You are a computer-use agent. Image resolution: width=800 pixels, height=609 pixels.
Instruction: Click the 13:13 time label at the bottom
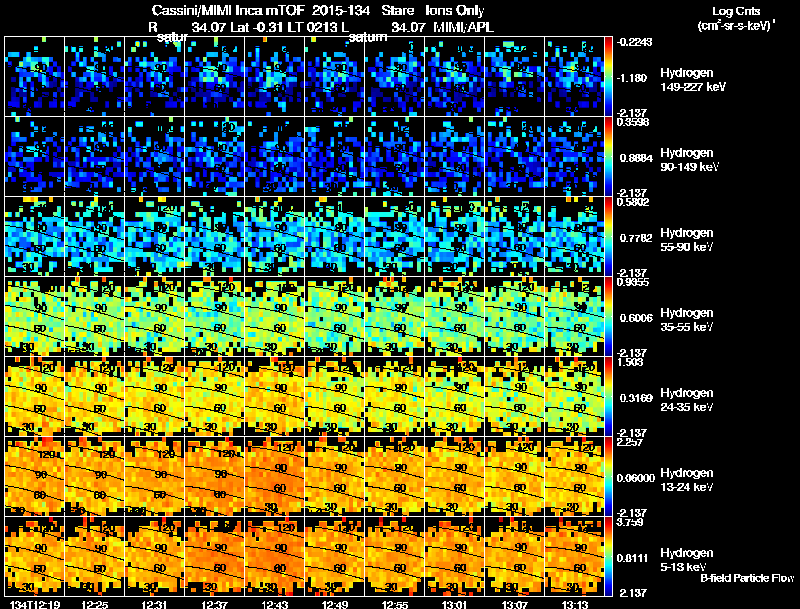pos(575,604)
